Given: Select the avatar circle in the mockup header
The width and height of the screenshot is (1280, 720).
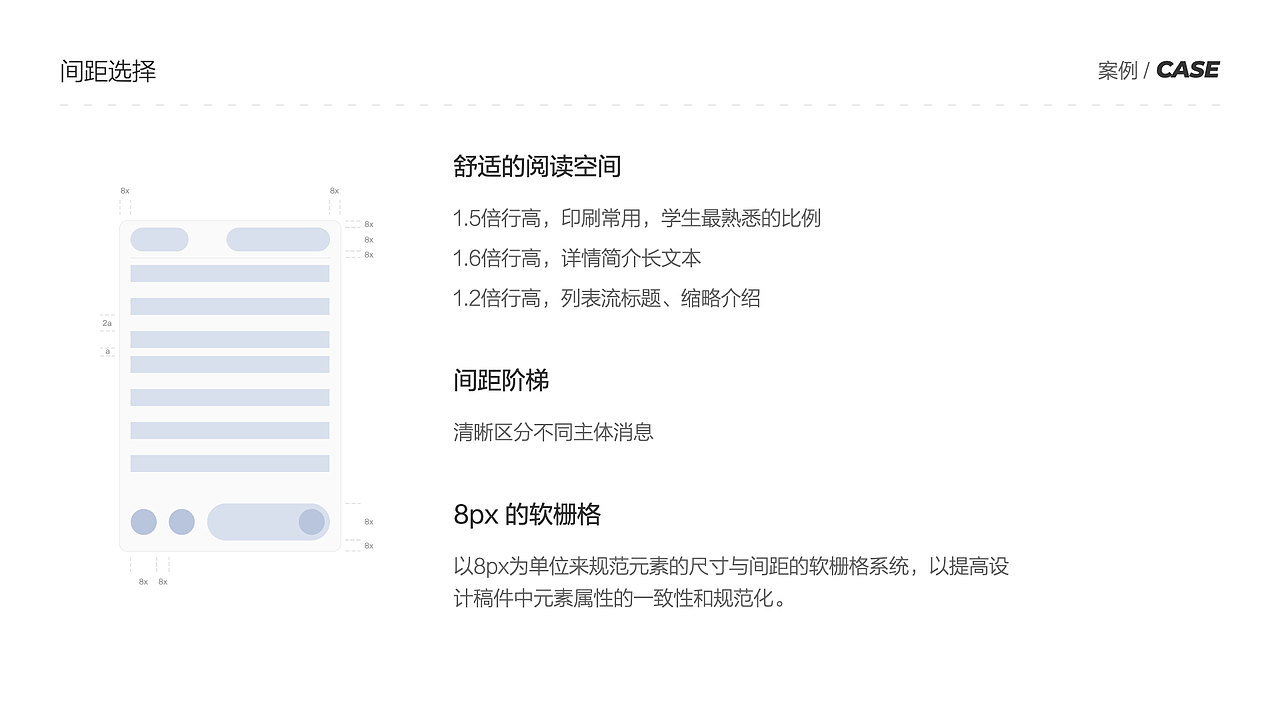Looking at the screenshot, I should click(x=159, y=238).
